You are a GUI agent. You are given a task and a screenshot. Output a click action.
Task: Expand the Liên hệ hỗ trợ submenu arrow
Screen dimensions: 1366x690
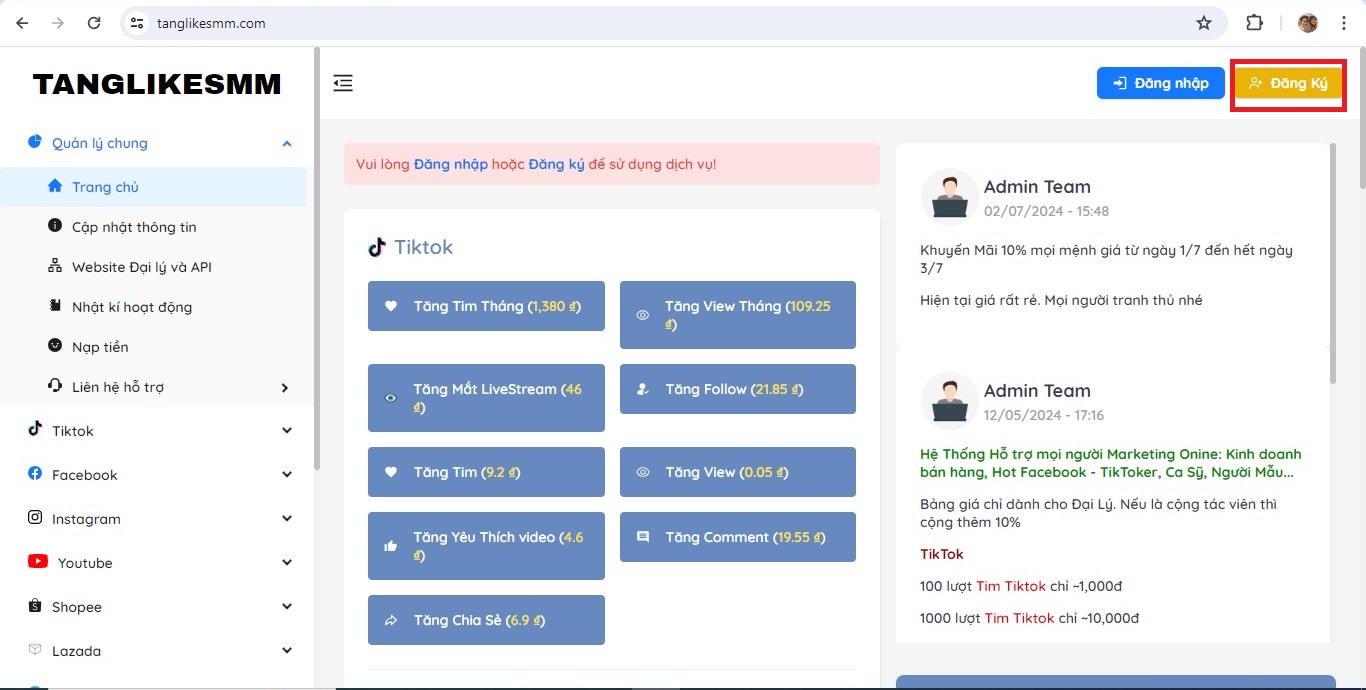pos(285,388)
